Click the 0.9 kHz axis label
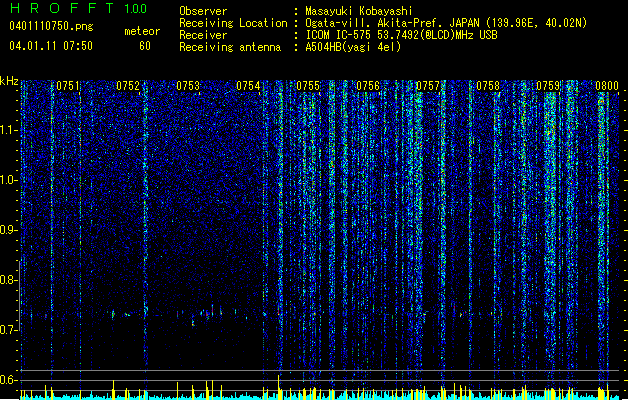The width and height of the screenshot is (629, 400). [x=8, y=230]
